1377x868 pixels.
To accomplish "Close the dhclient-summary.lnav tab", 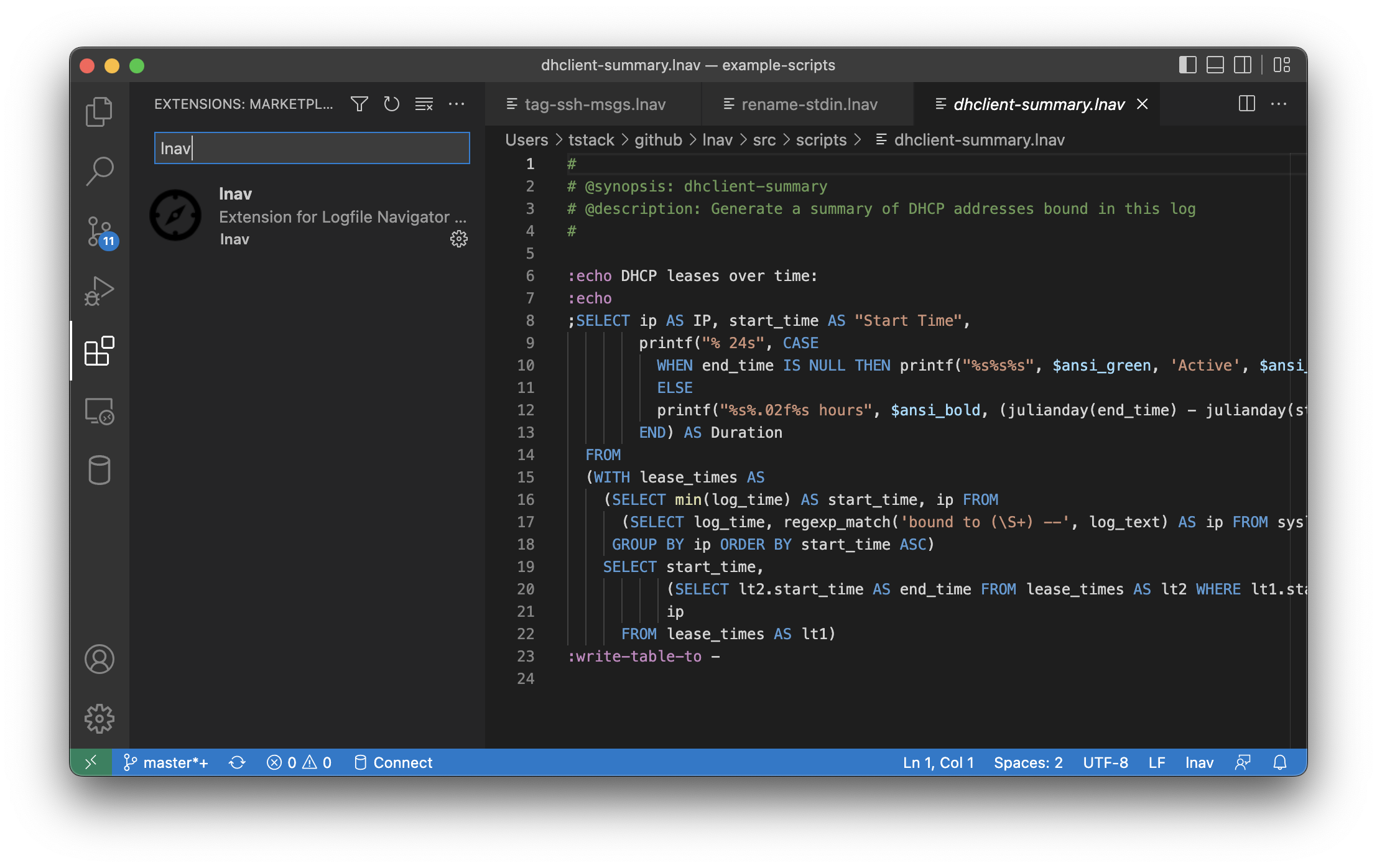I will pos(1142,104).
